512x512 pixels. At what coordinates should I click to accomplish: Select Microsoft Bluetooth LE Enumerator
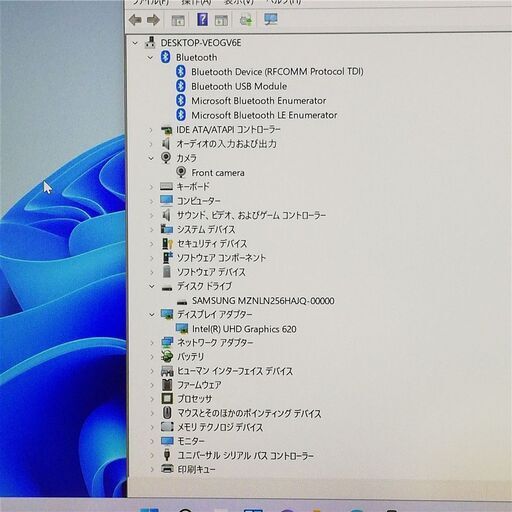pyautogui.click(x=264, y=115)
